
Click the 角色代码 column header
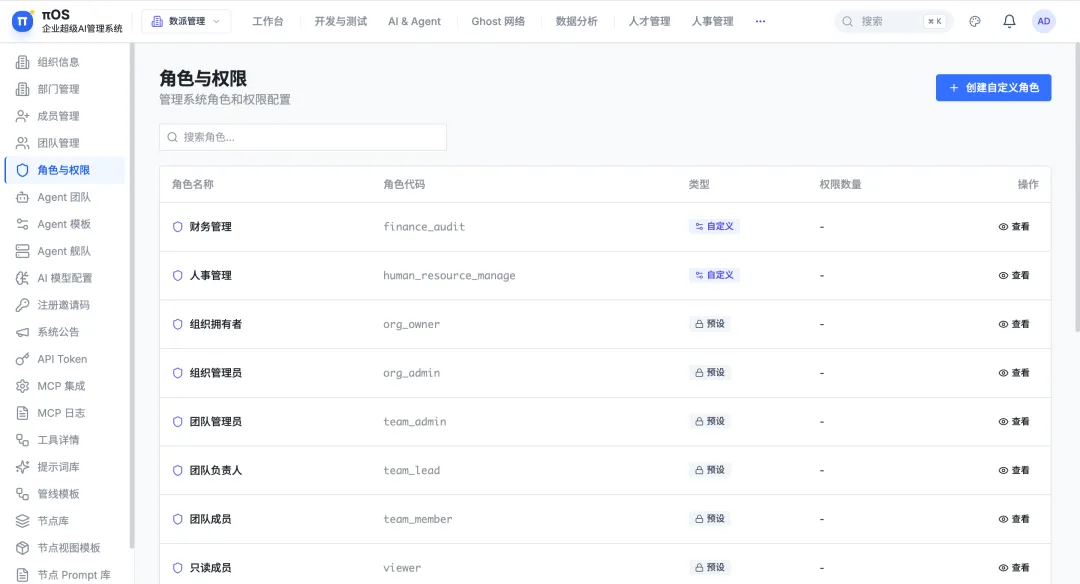404,185
